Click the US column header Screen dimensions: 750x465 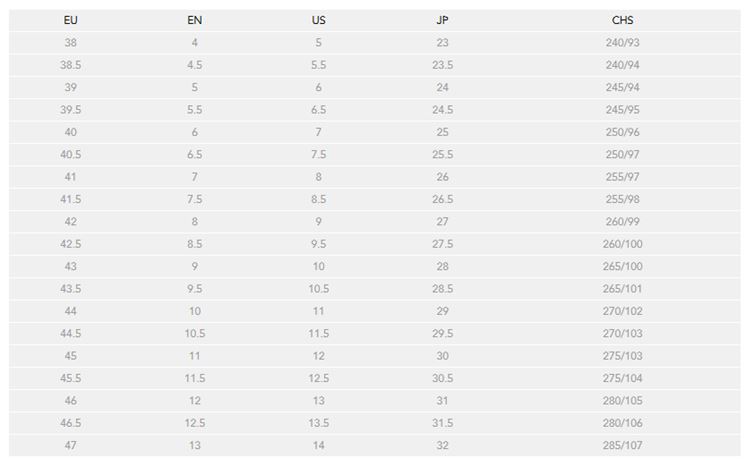click(319, 20)
